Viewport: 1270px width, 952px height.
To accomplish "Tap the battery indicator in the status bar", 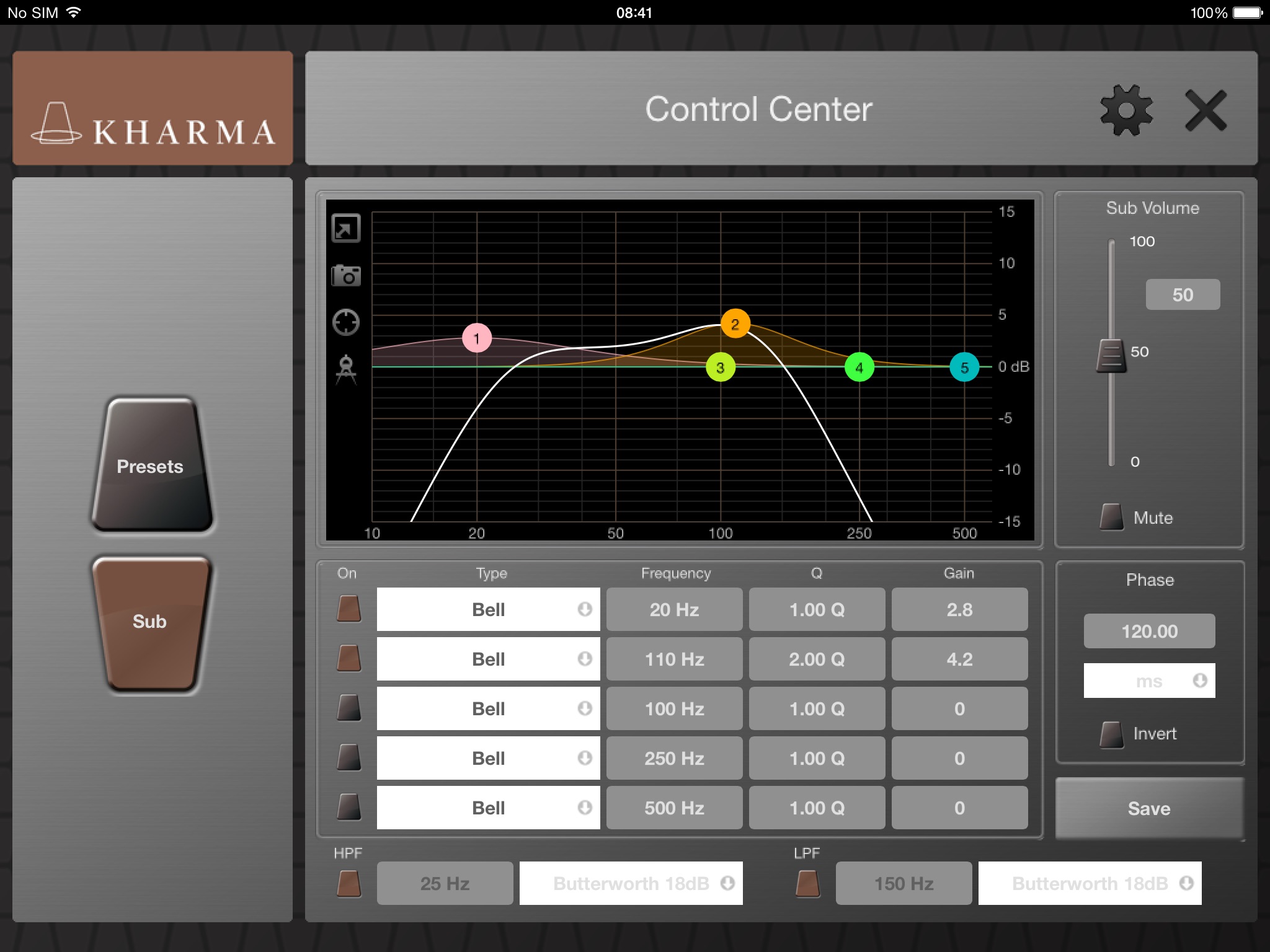I will [x=1248, y=12].
